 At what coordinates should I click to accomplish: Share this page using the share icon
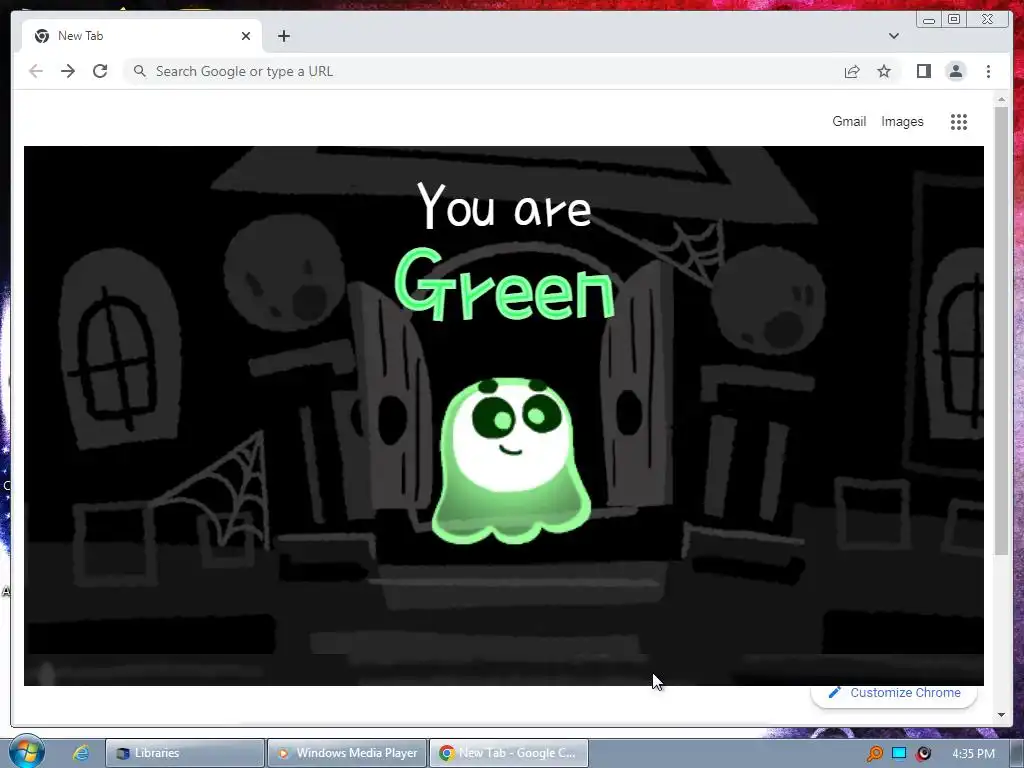pyautogui.click(x=852, y=71)
